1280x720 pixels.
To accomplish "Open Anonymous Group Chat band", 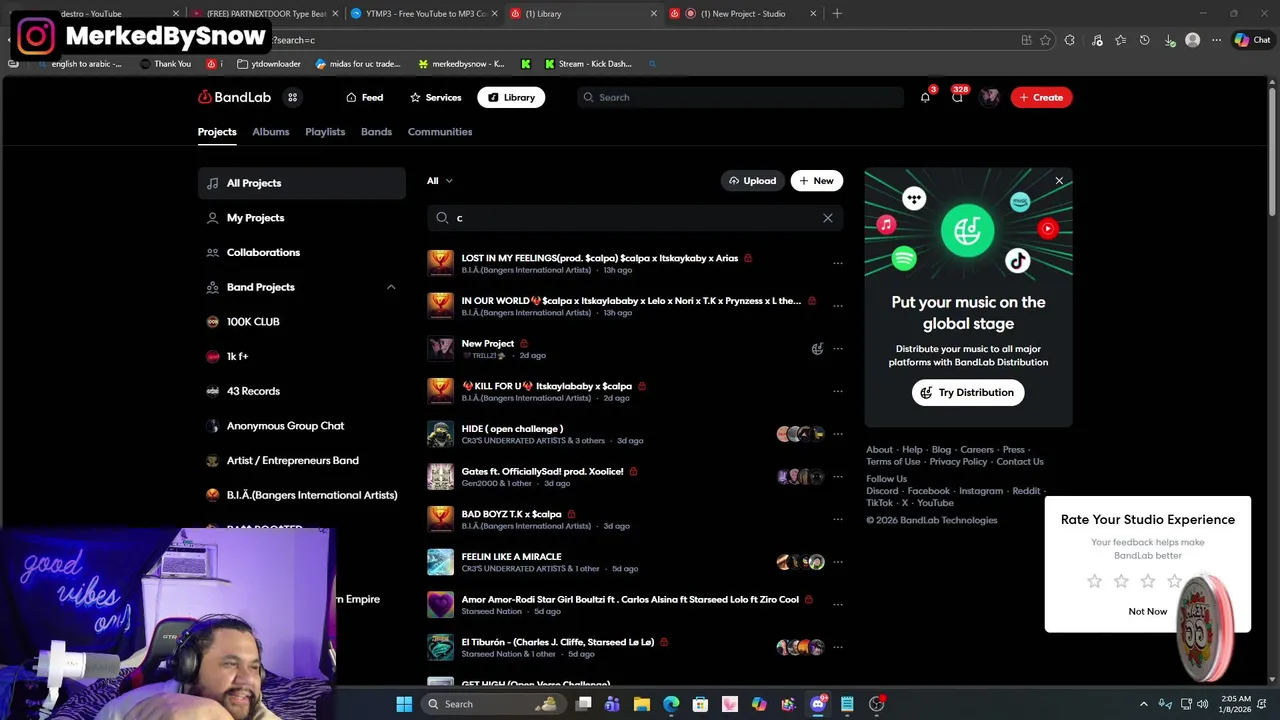I will (x=301, y=426).
